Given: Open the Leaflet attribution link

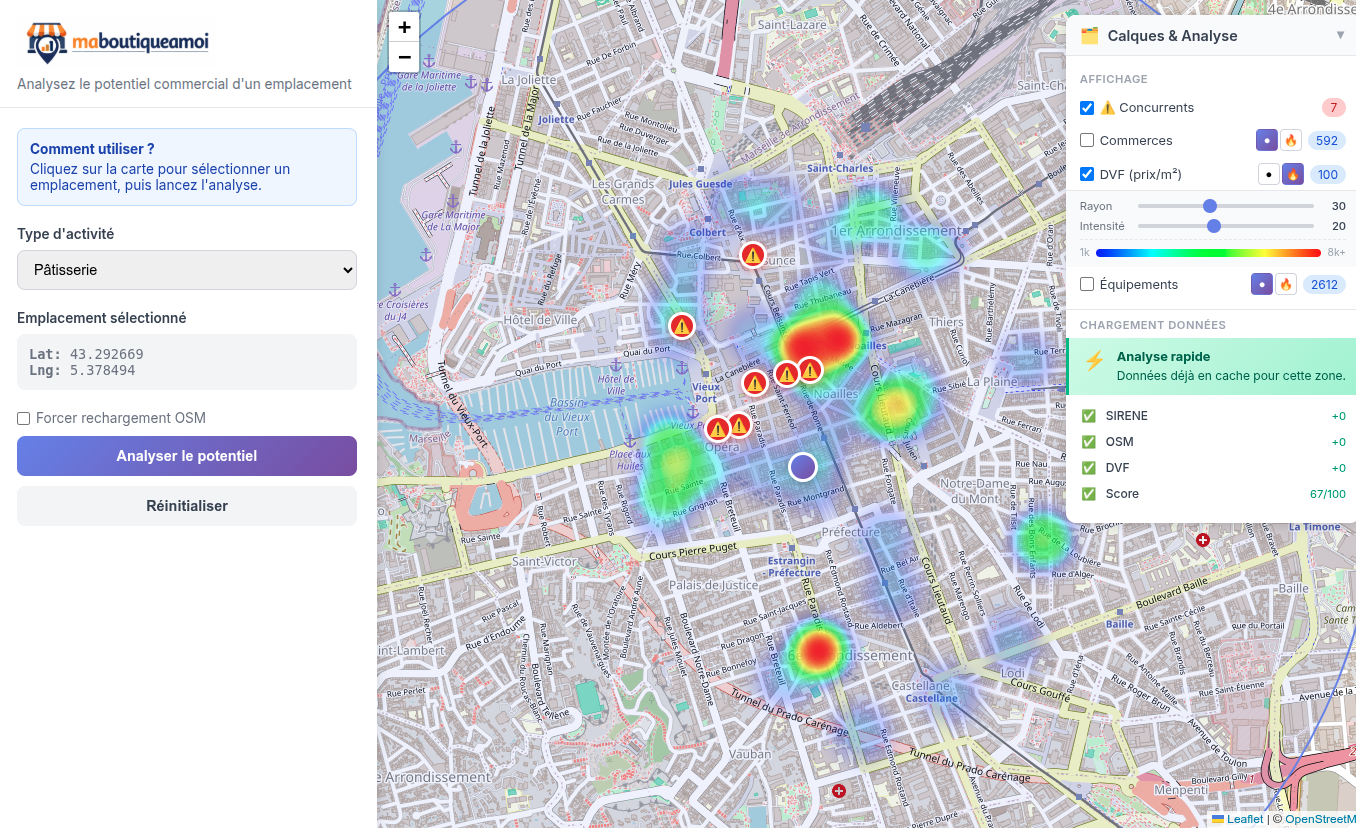Looking at the screenshot, I should point(1244,819).
